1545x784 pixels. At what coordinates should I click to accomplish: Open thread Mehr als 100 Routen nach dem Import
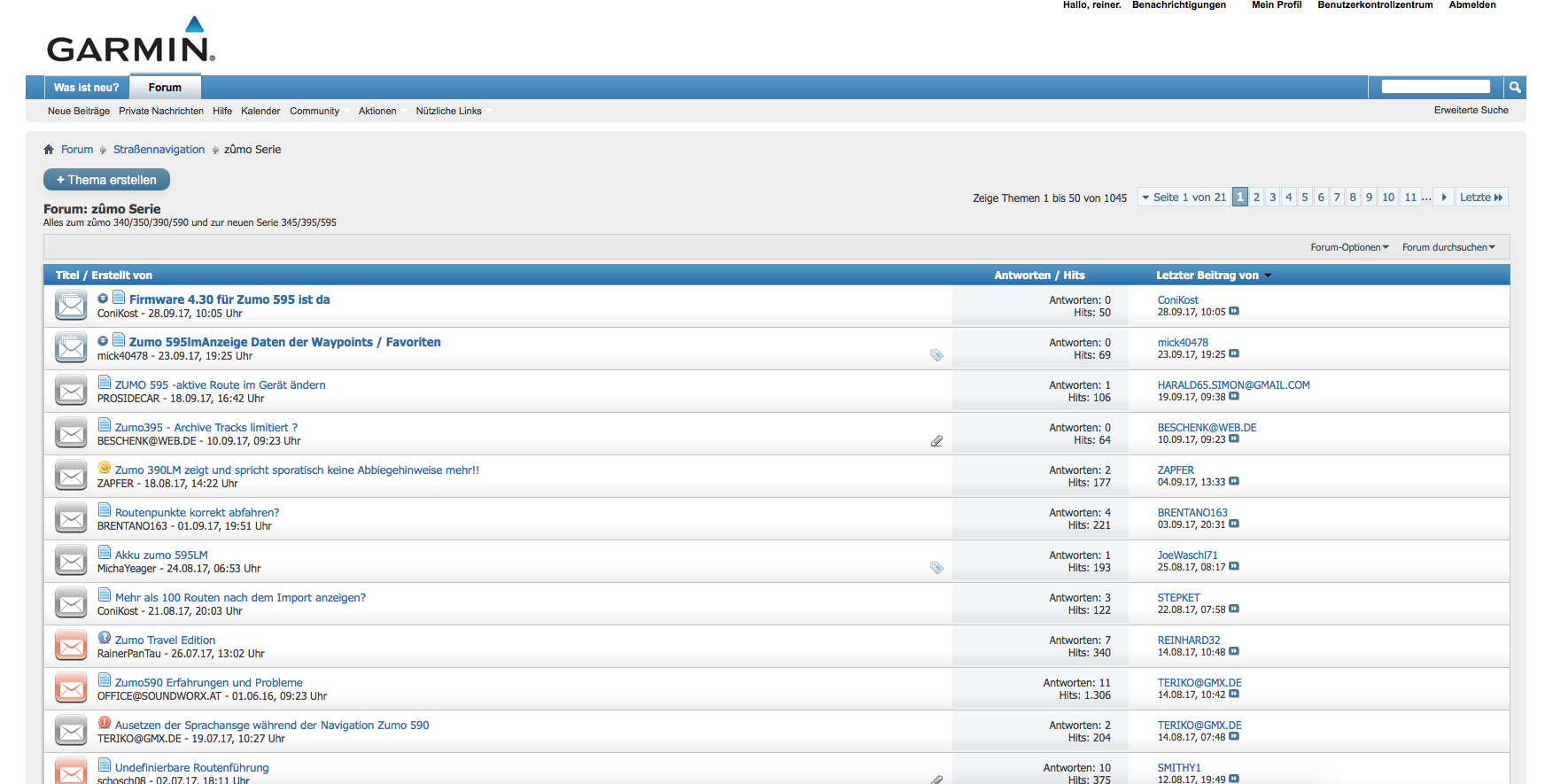(240, 597)
